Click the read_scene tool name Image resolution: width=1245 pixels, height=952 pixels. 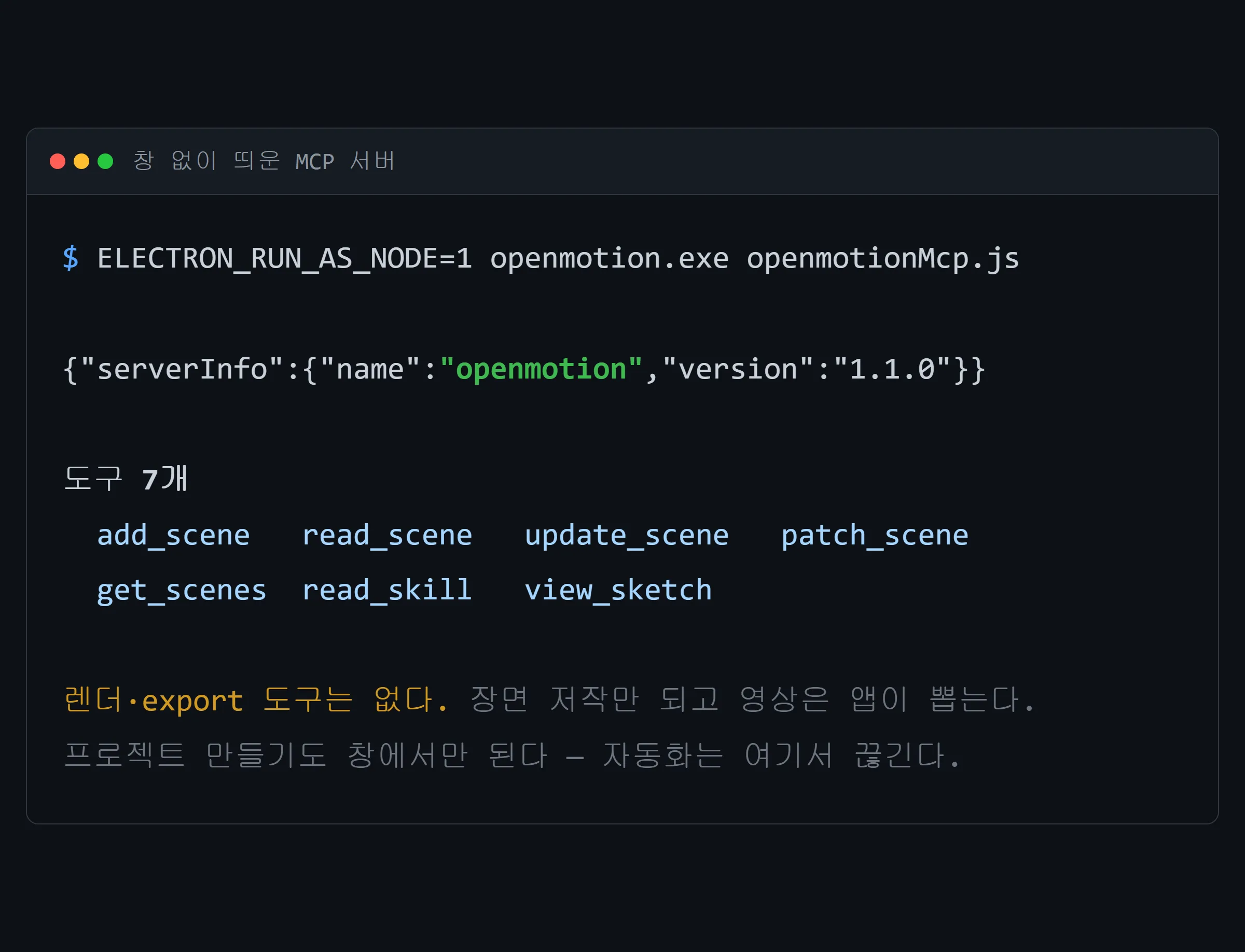[387, 536]
